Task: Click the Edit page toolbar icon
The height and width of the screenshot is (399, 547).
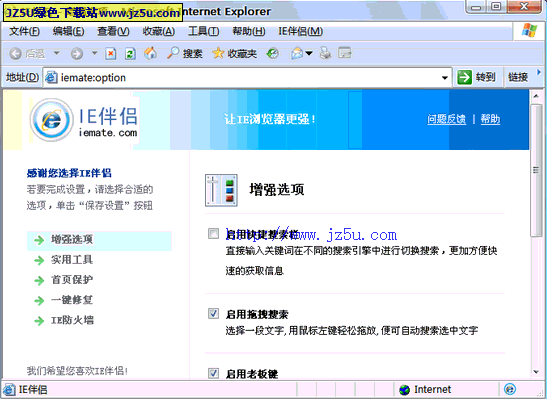Action: [345, 53]
